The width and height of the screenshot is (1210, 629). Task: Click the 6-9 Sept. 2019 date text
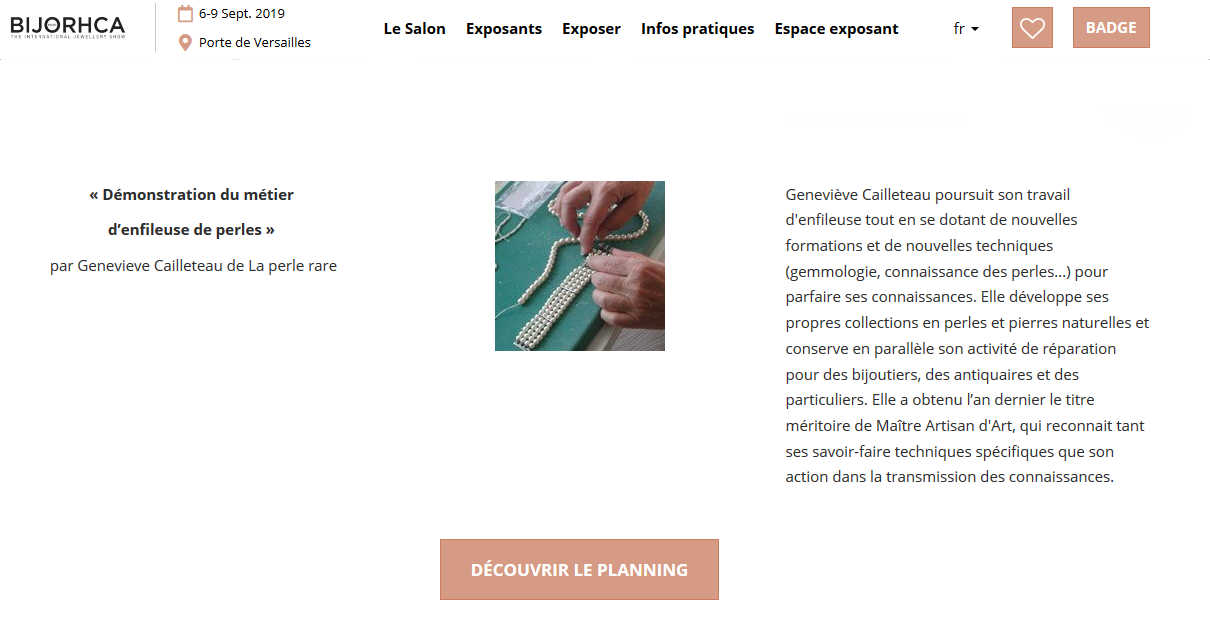coord(242,14)
